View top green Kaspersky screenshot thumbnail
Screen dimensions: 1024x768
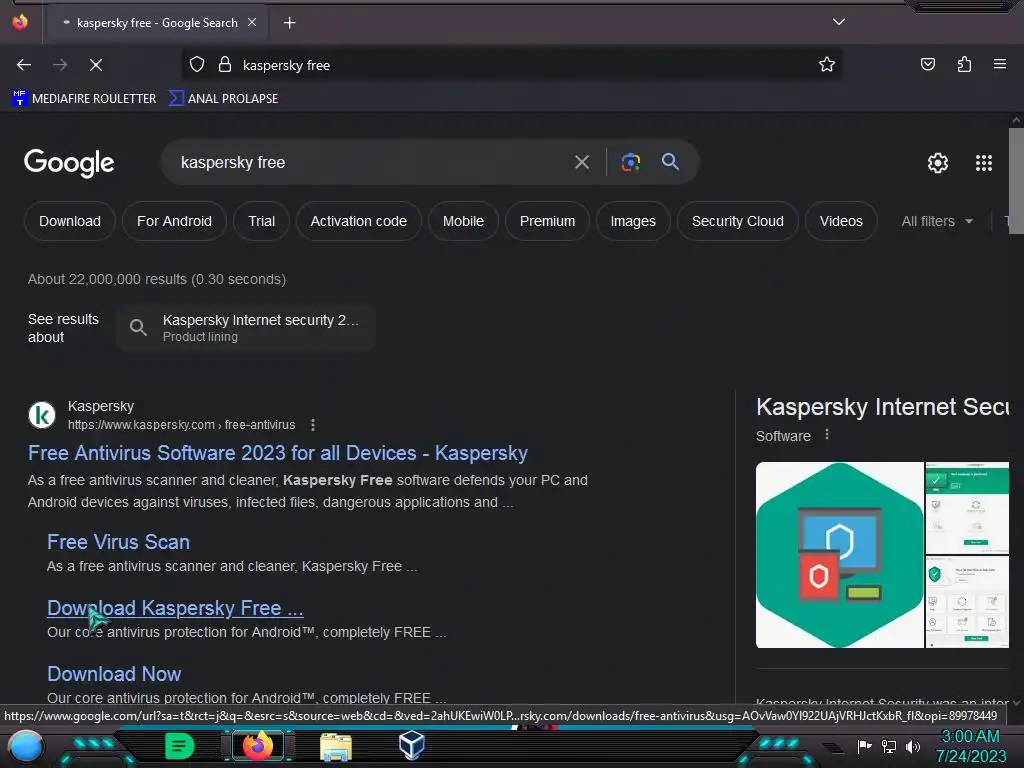(x=967, y=508)
